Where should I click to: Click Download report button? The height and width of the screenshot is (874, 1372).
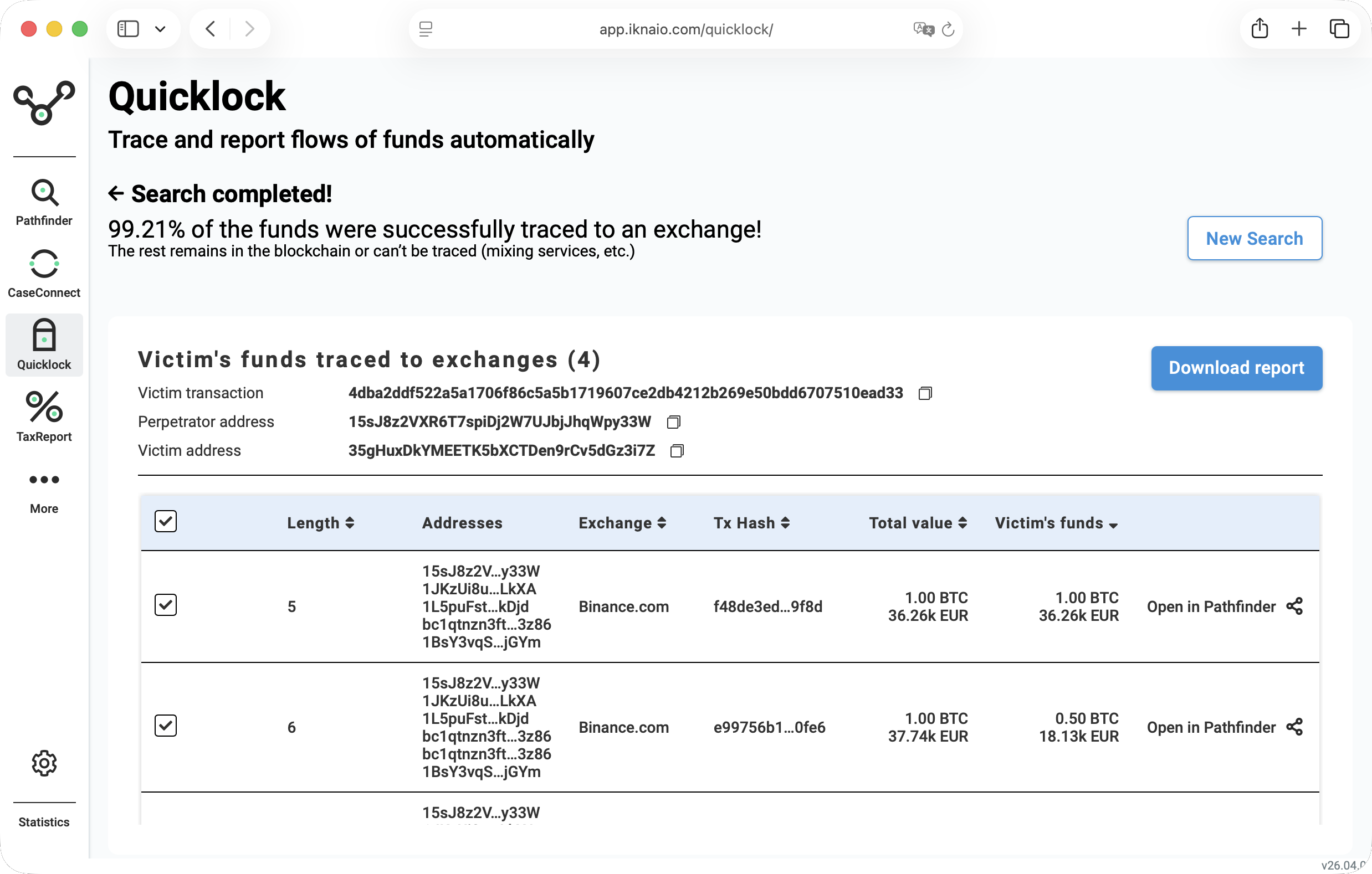coord(1236,368)
